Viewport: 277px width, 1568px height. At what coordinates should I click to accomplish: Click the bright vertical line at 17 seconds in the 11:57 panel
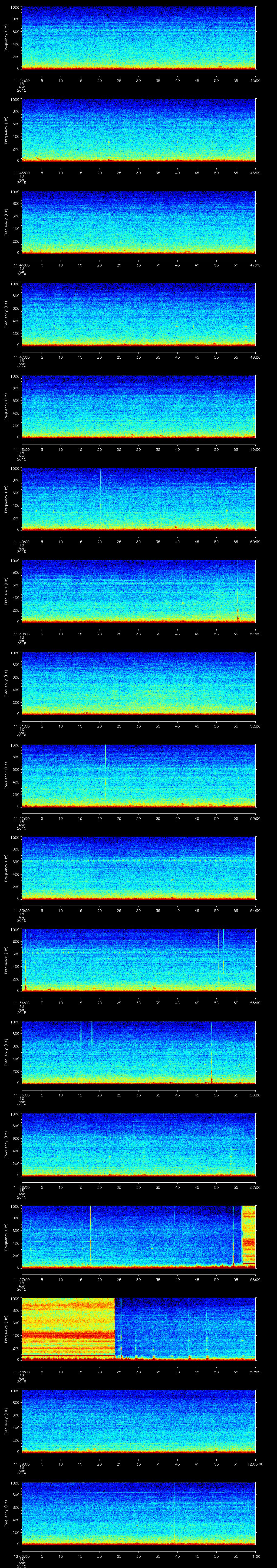90,1237
